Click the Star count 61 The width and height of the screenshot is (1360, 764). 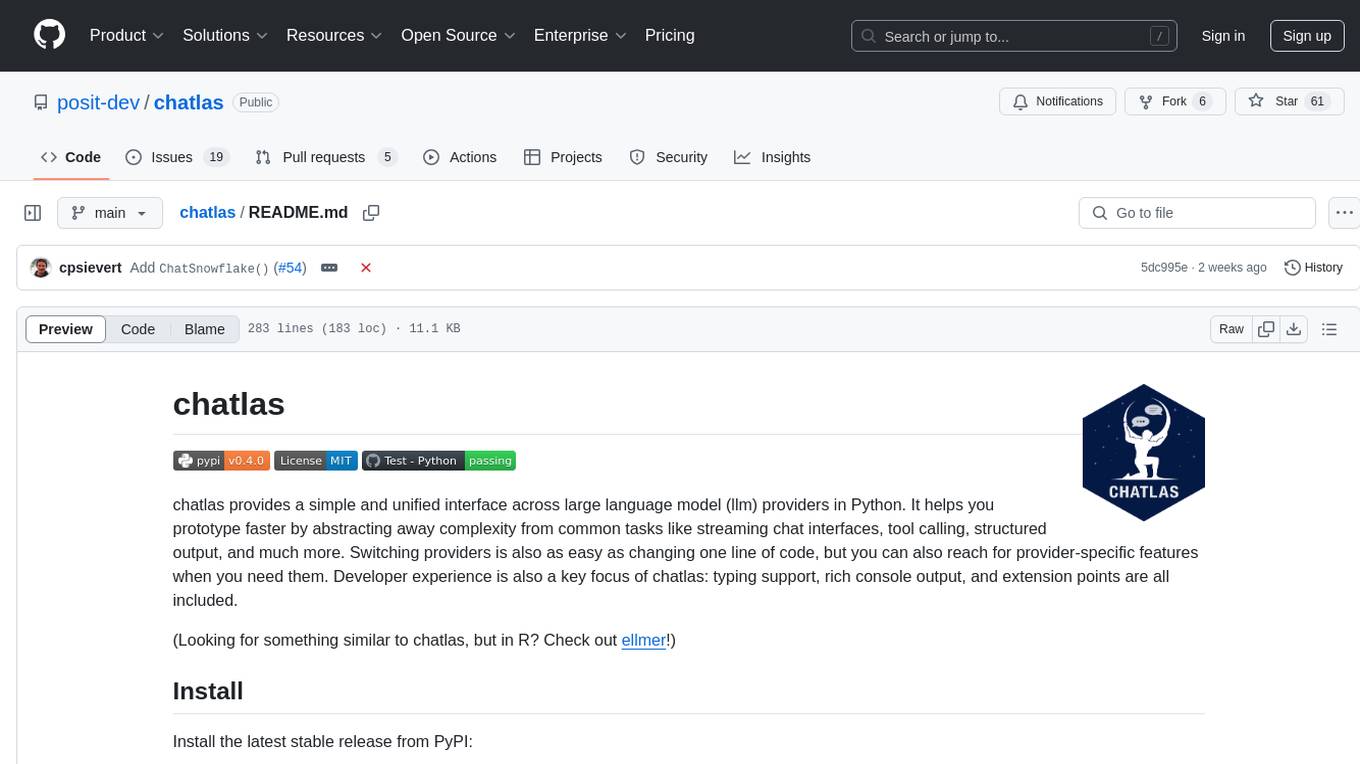click(1317, 101)
